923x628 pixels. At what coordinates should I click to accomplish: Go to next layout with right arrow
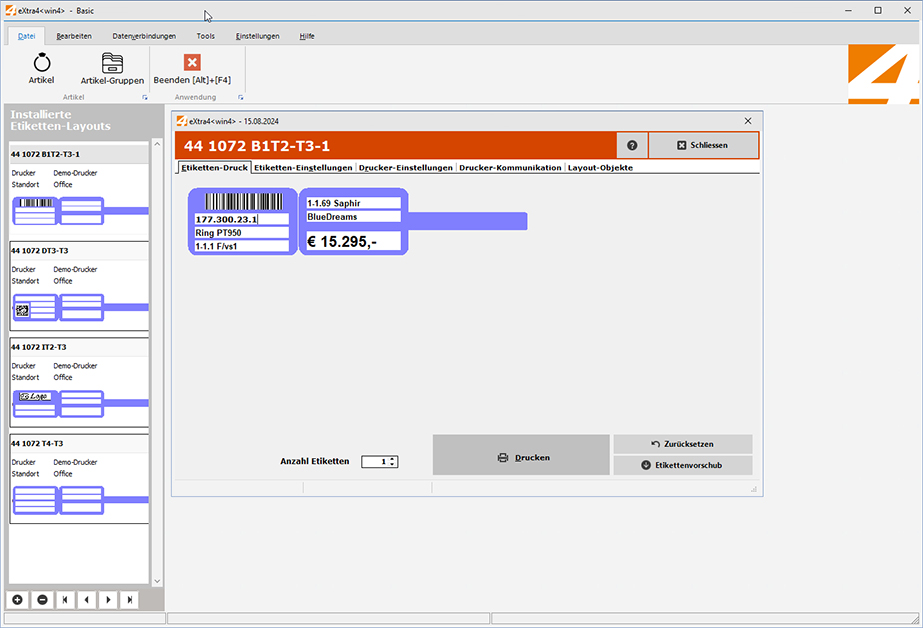click(107, 599)
